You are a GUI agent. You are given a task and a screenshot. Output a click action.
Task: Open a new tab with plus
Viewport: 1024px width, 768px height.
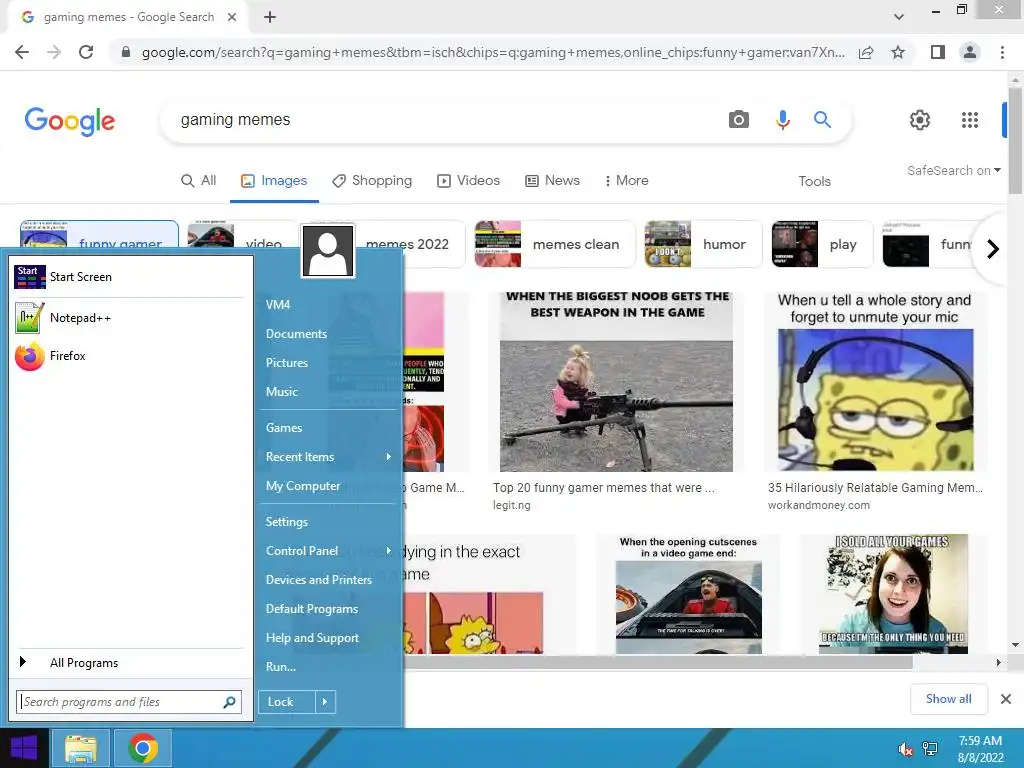point(270,17)
